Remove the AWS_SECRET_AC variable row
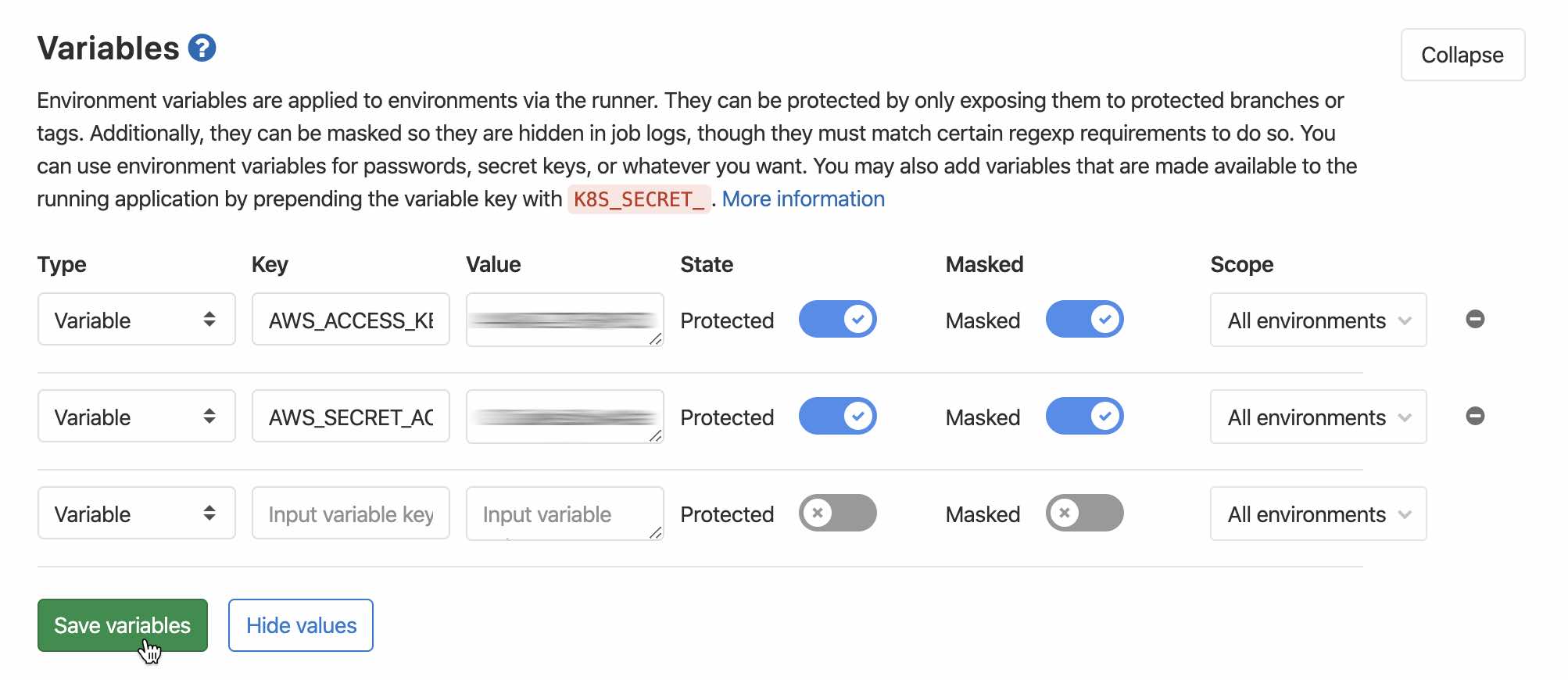Screen dimensions: 1568x680 tap(1475, 416)
